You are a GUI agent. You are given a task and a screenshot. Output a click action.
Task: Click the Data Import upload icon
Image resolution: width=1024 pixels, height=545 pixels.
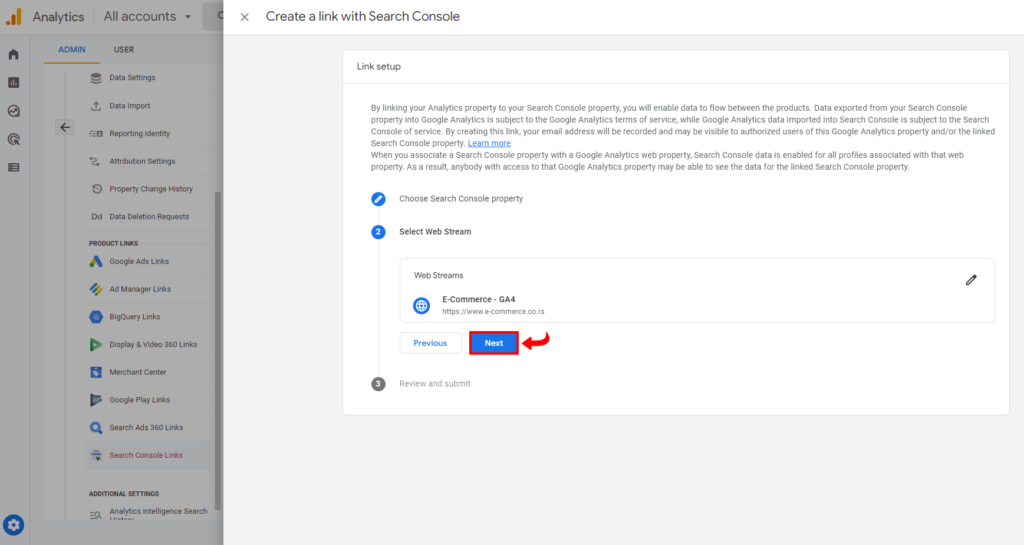coord(96,106)
